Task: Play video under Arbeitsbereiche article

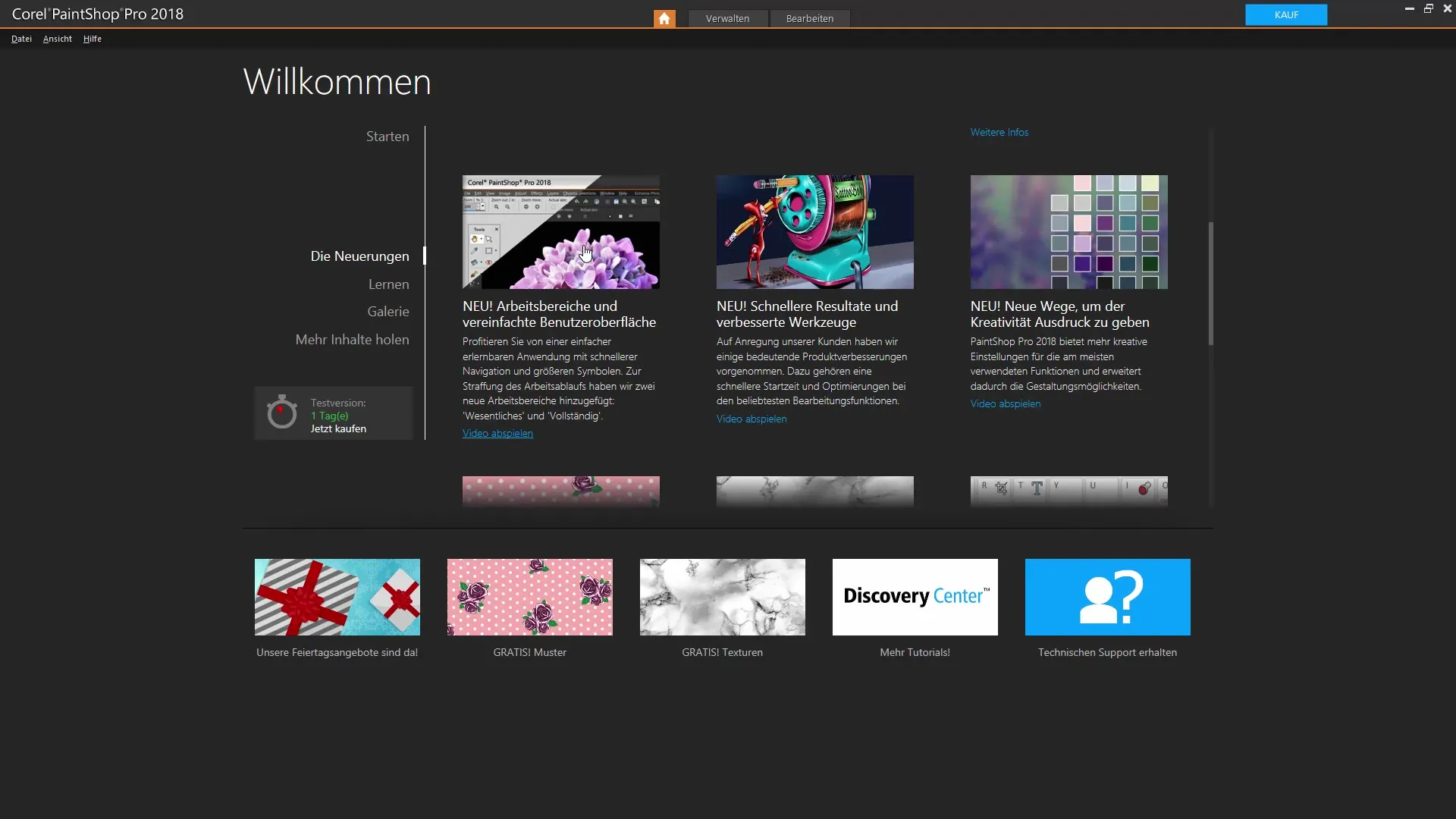Action: point(497,434)
